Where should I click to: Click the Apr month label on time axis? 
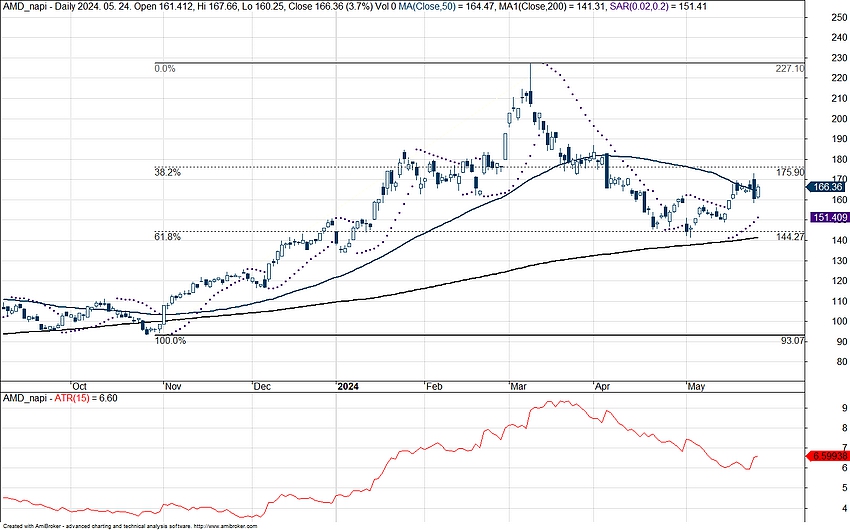click(603, 386)
